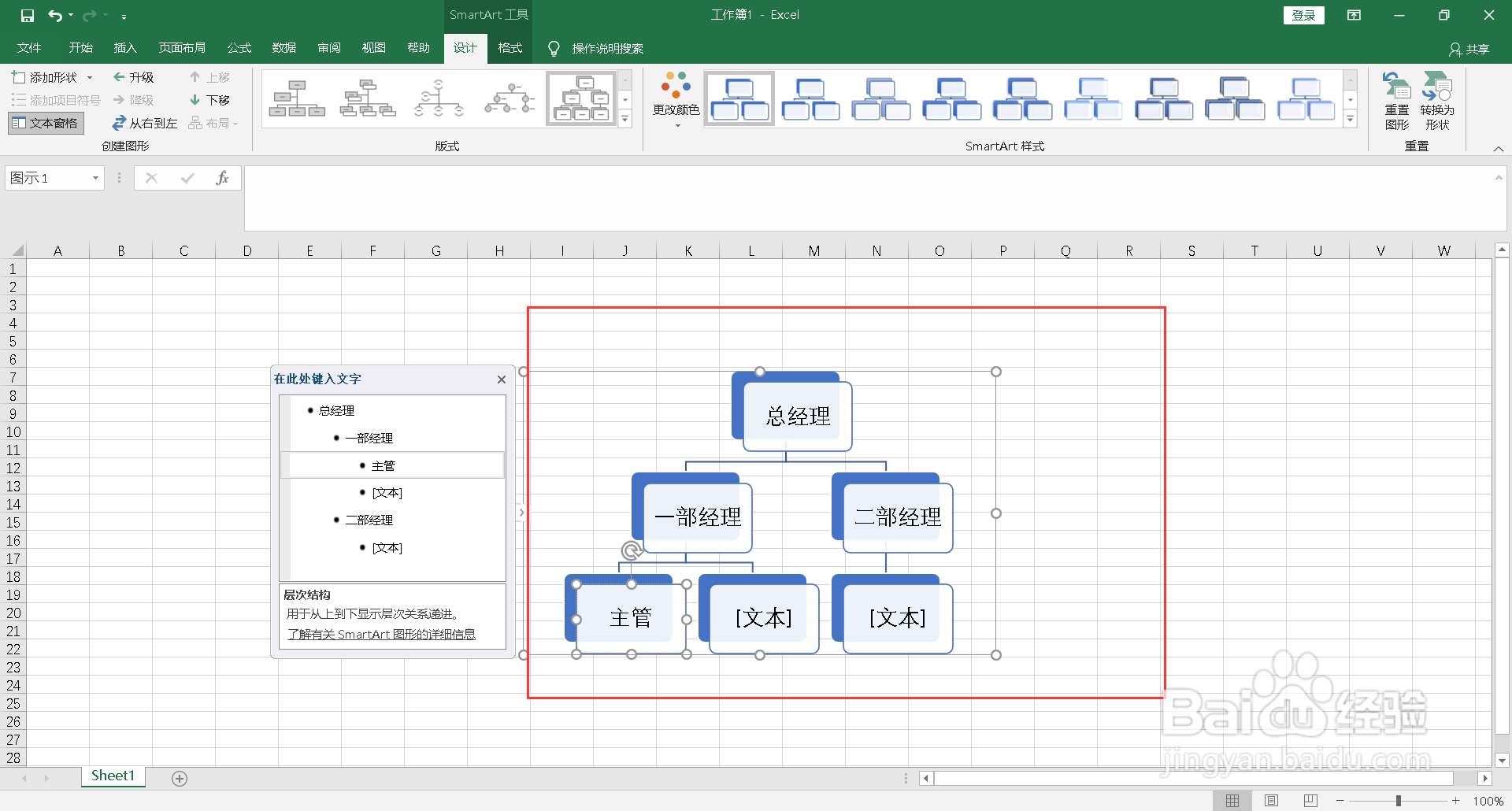
Task: Select the 二部经理 bullet in text pane
Action: [369, 520]
